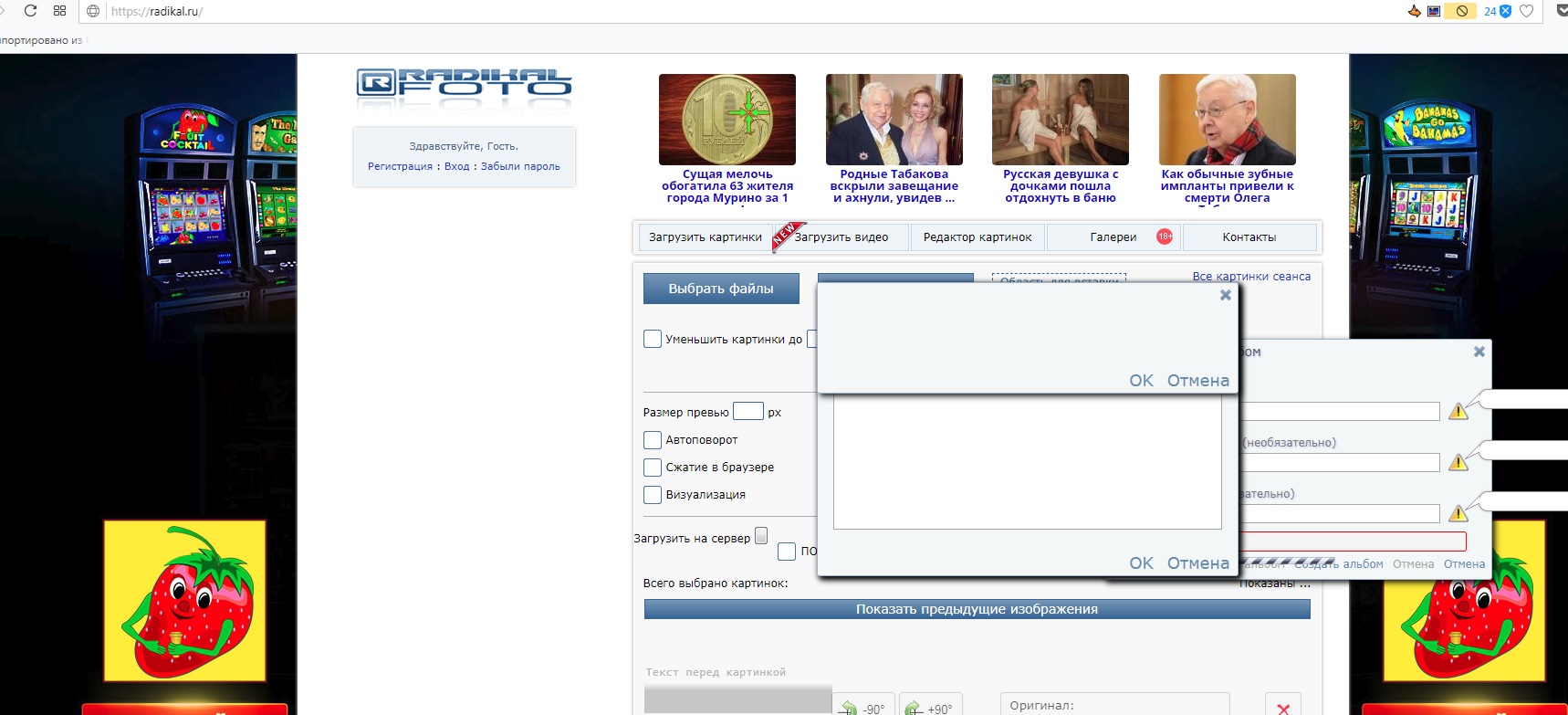Open the speed dial grid icon
The width and height of the screenshot is (1568, 715).
click(x=60, y=11)
